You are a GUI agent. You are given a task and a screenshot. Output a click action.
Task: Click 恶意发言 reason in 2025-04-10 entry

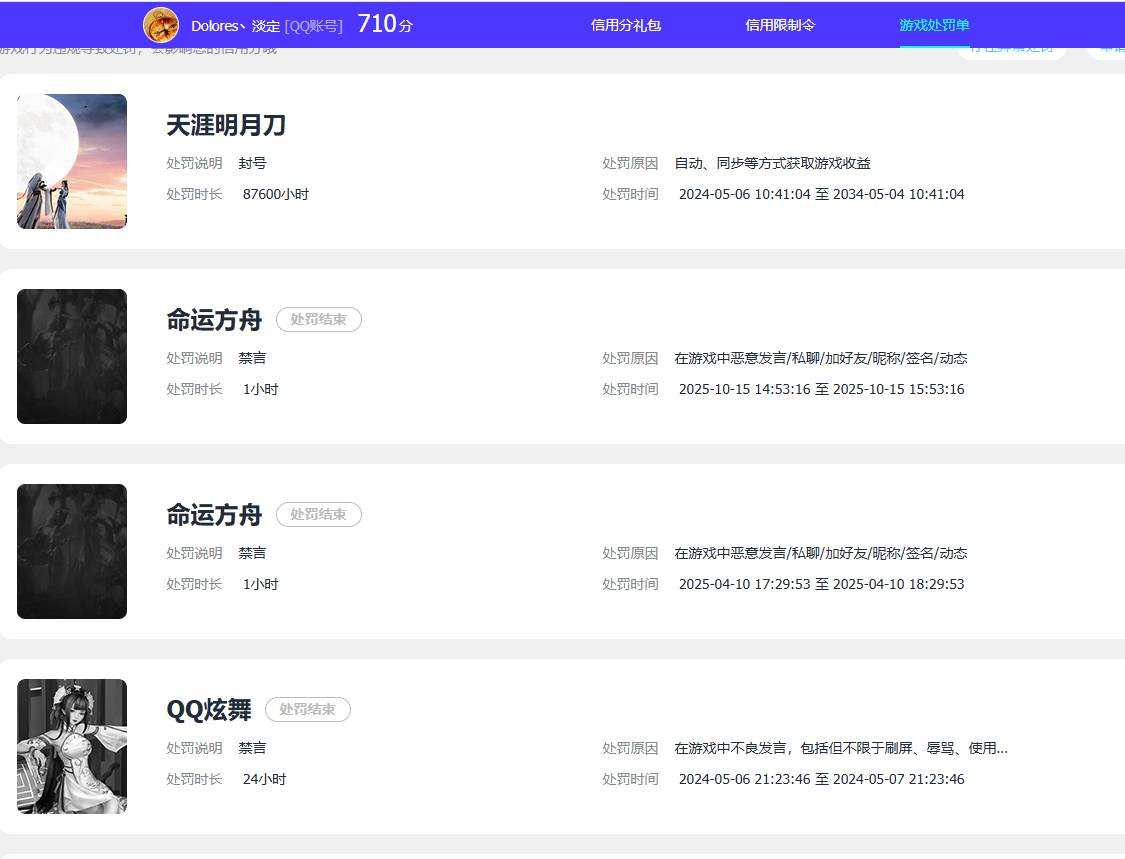tap(821, 553)
